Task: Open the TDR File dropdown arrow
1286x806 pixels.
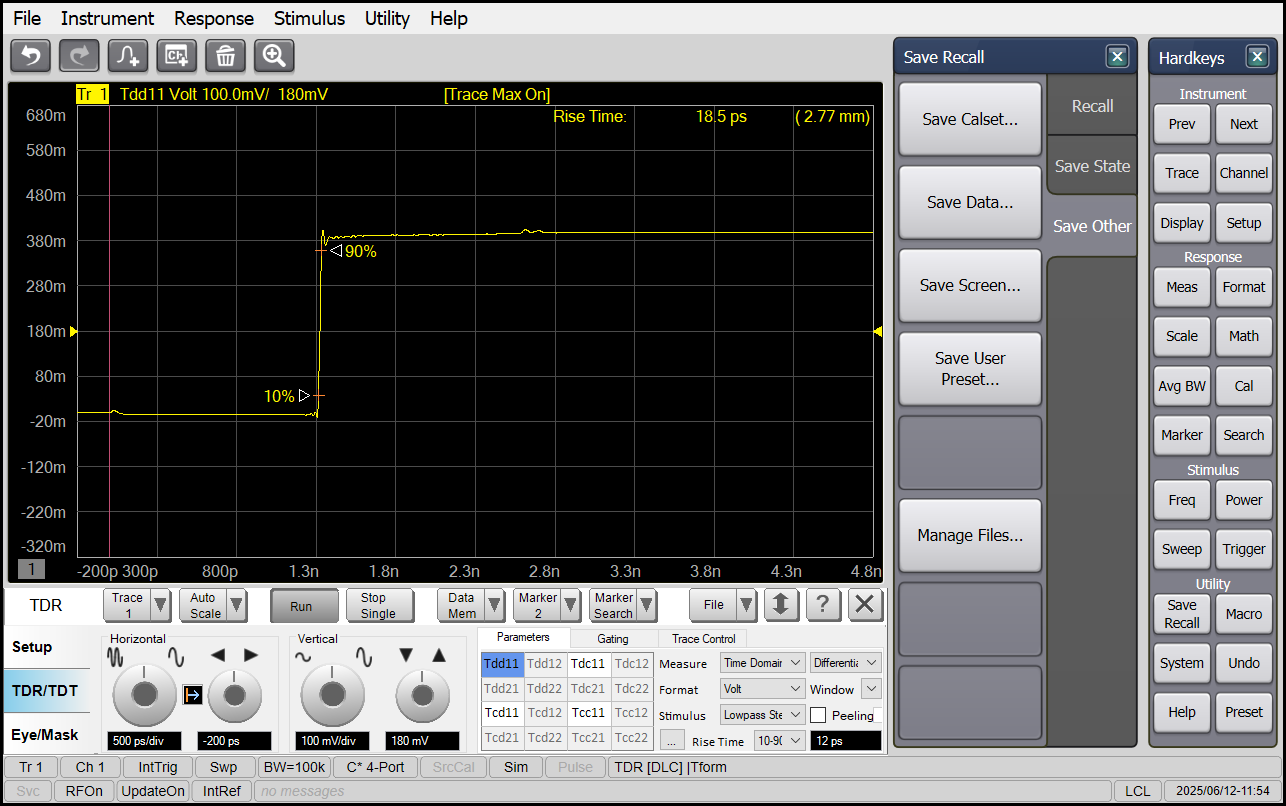Action: (x=746, y=605)
